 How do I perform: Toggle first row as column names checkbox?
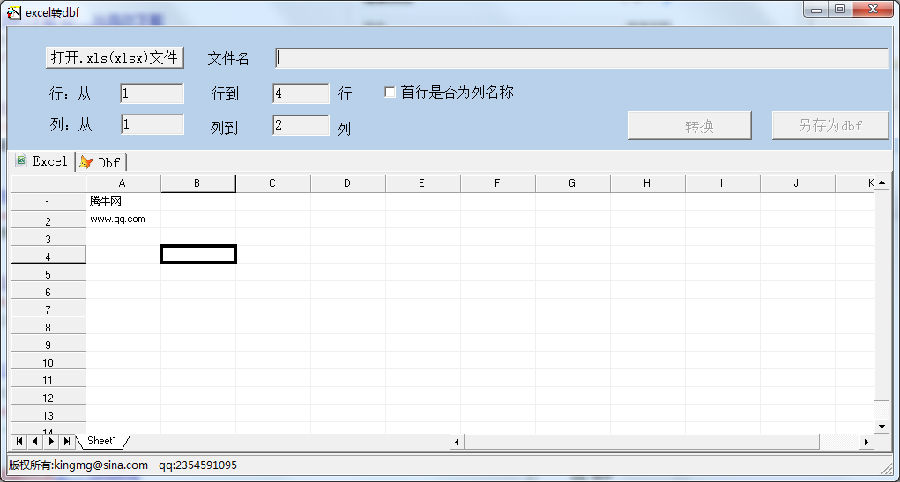[x=390, y=92]
